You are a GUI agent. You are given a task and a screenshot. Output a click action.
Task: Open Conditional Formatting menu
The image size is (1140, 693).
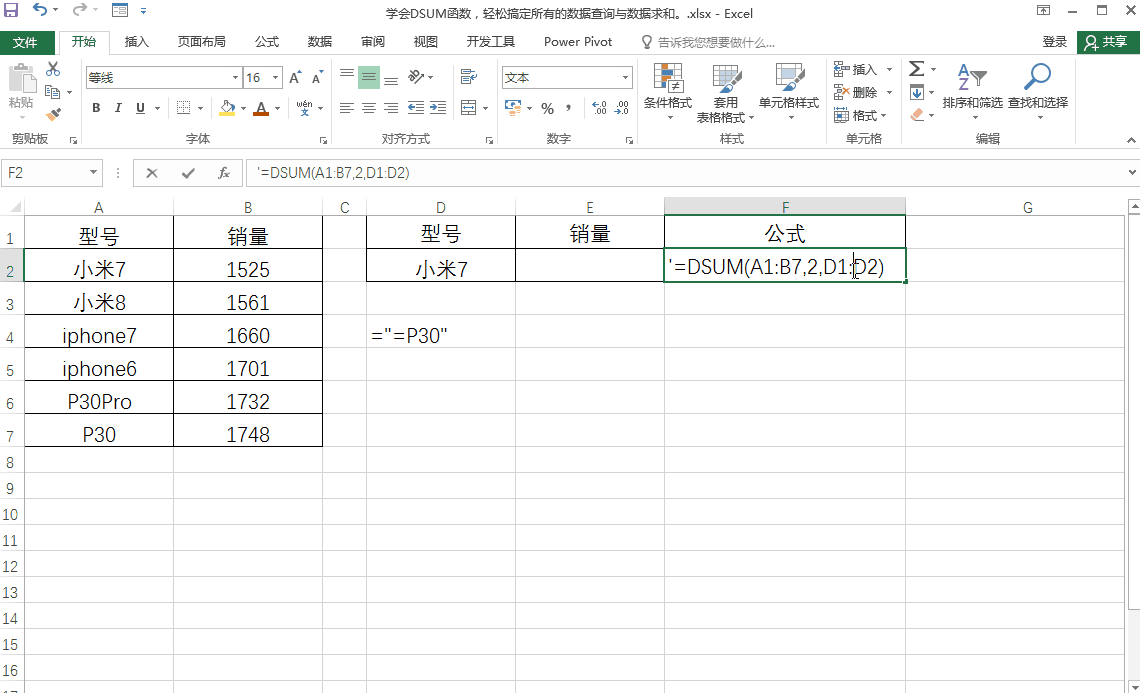(667, 91)
